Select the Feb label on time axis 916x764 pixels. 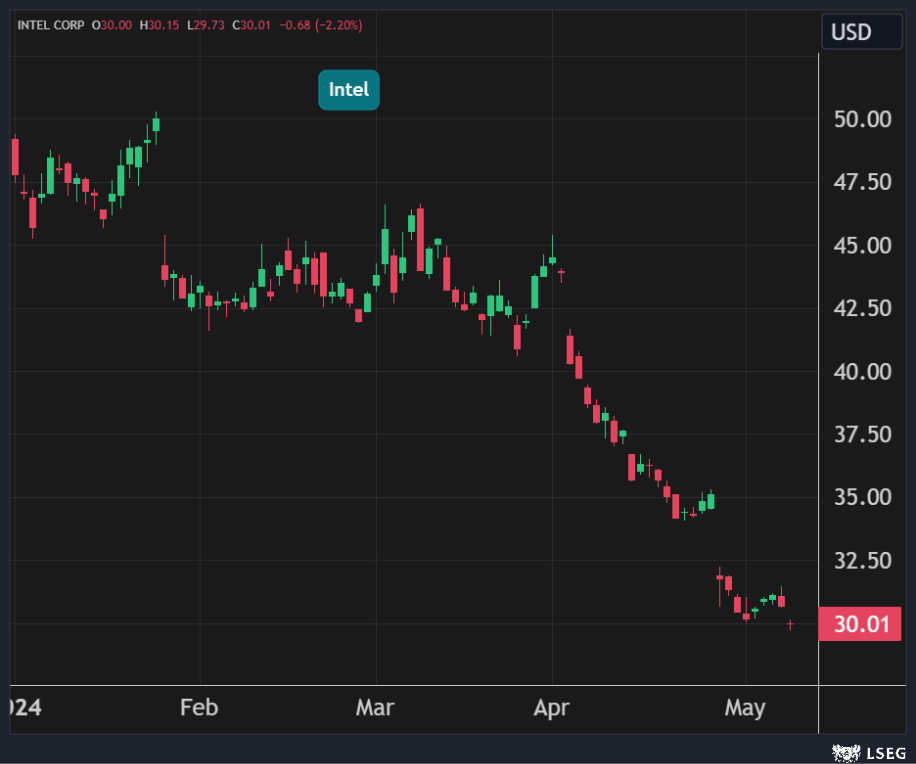199,708
